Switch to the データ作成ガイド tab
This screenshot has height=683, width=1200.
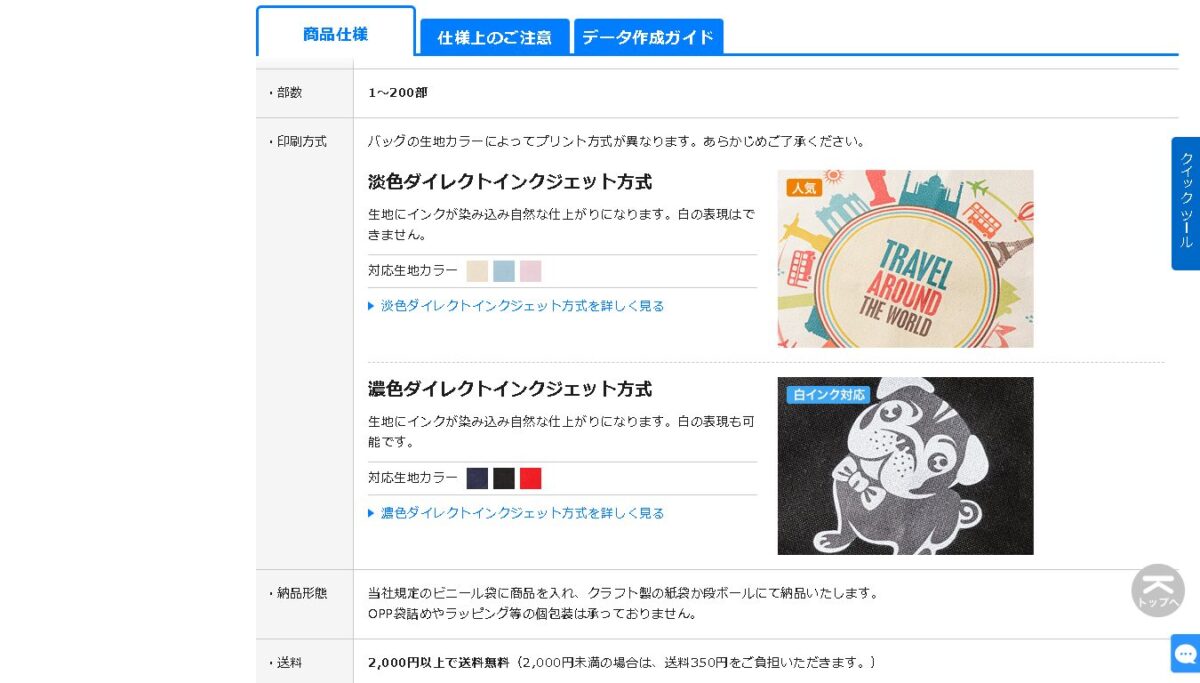click(x=648, y=37)
